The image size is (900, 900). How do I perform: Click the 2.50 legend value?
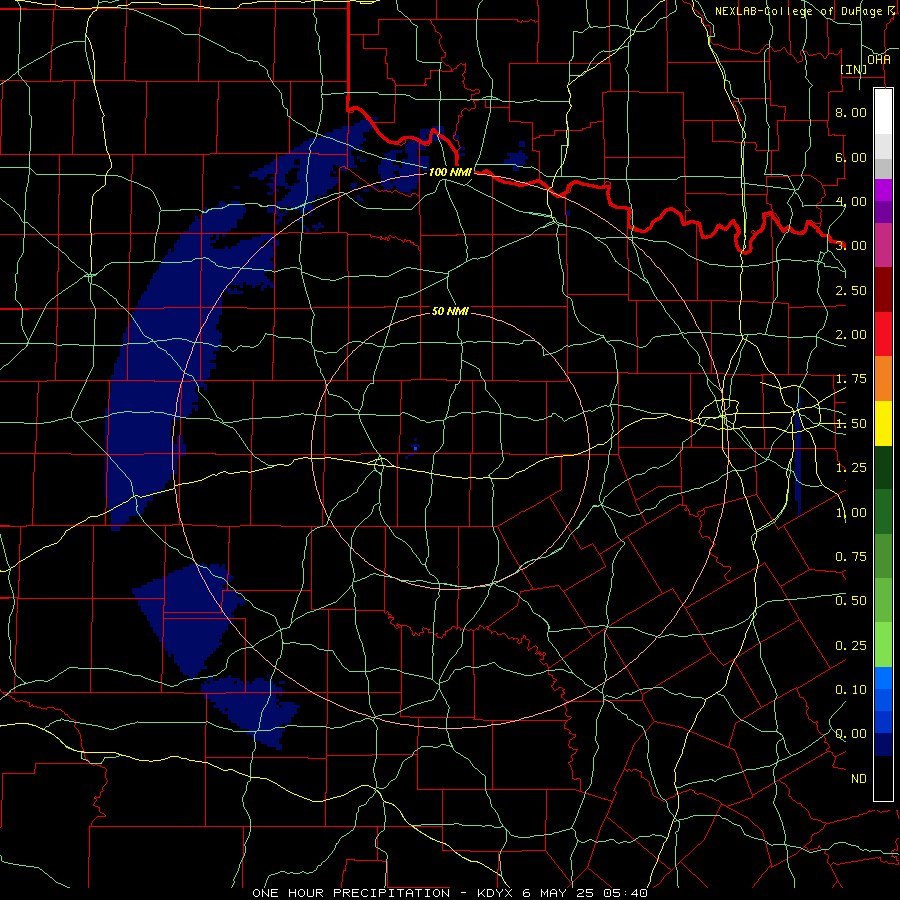(x=851, y=290)
